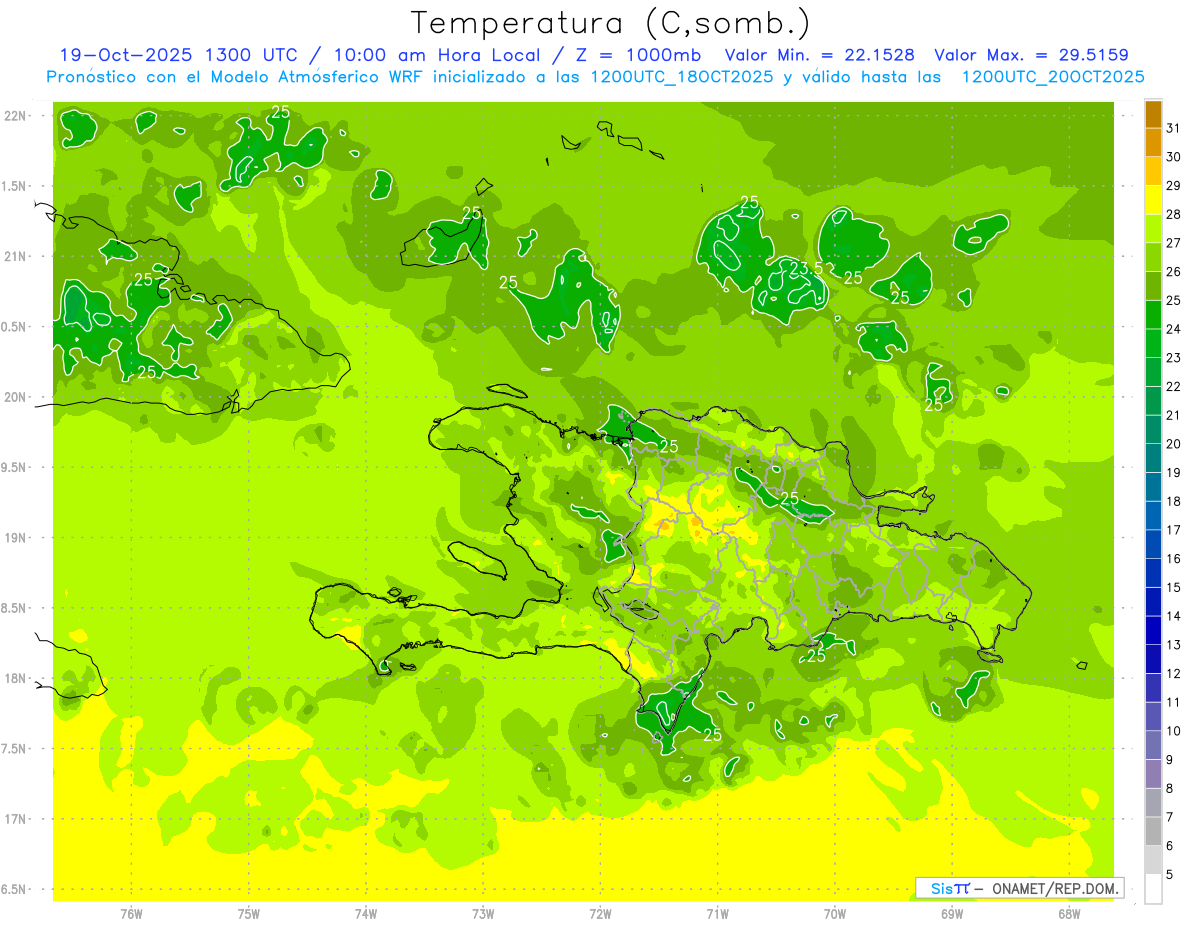Click the '31' legend value
This screenshot has height=927, width=1200.
(1174, 128)
